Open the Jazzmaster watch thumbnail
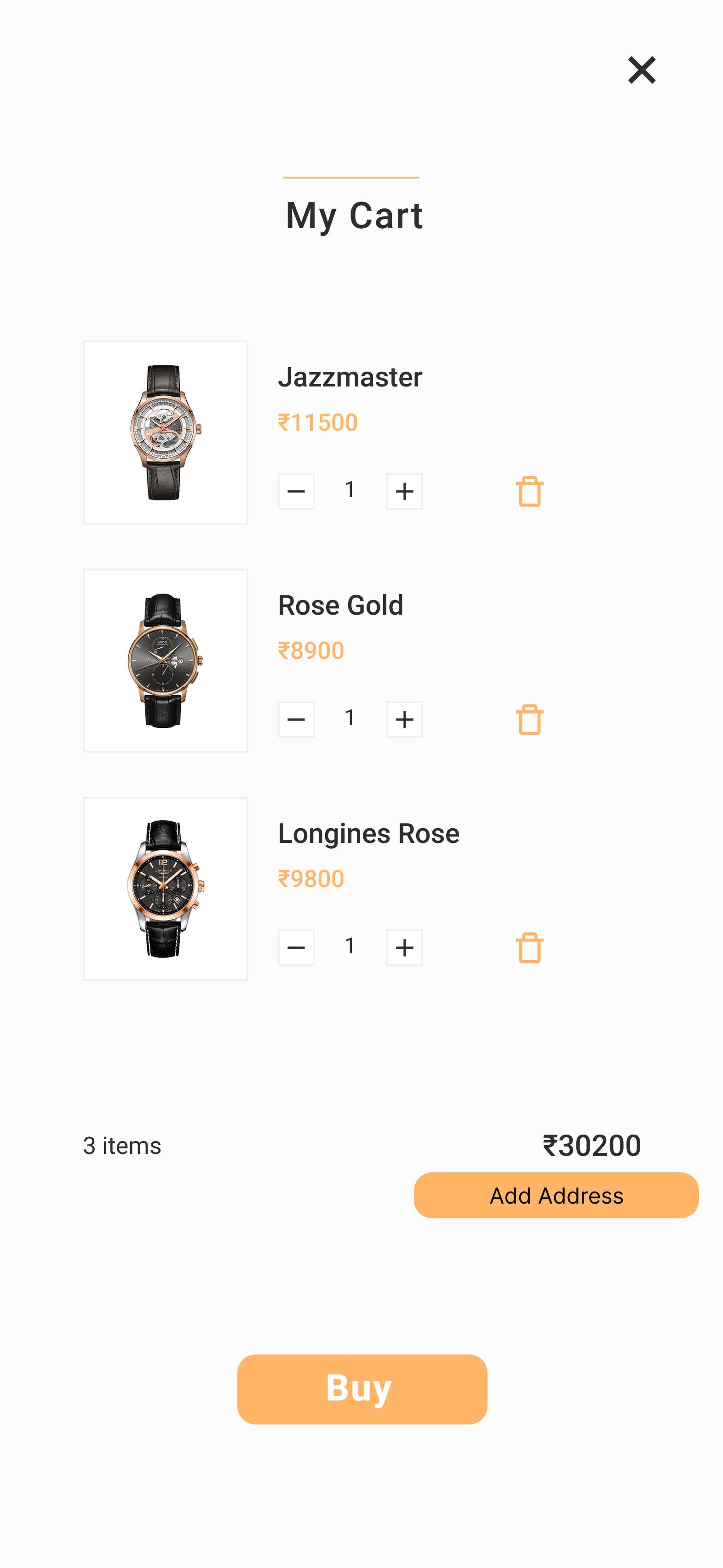The image size is (723, 1568). coord(166,432)
